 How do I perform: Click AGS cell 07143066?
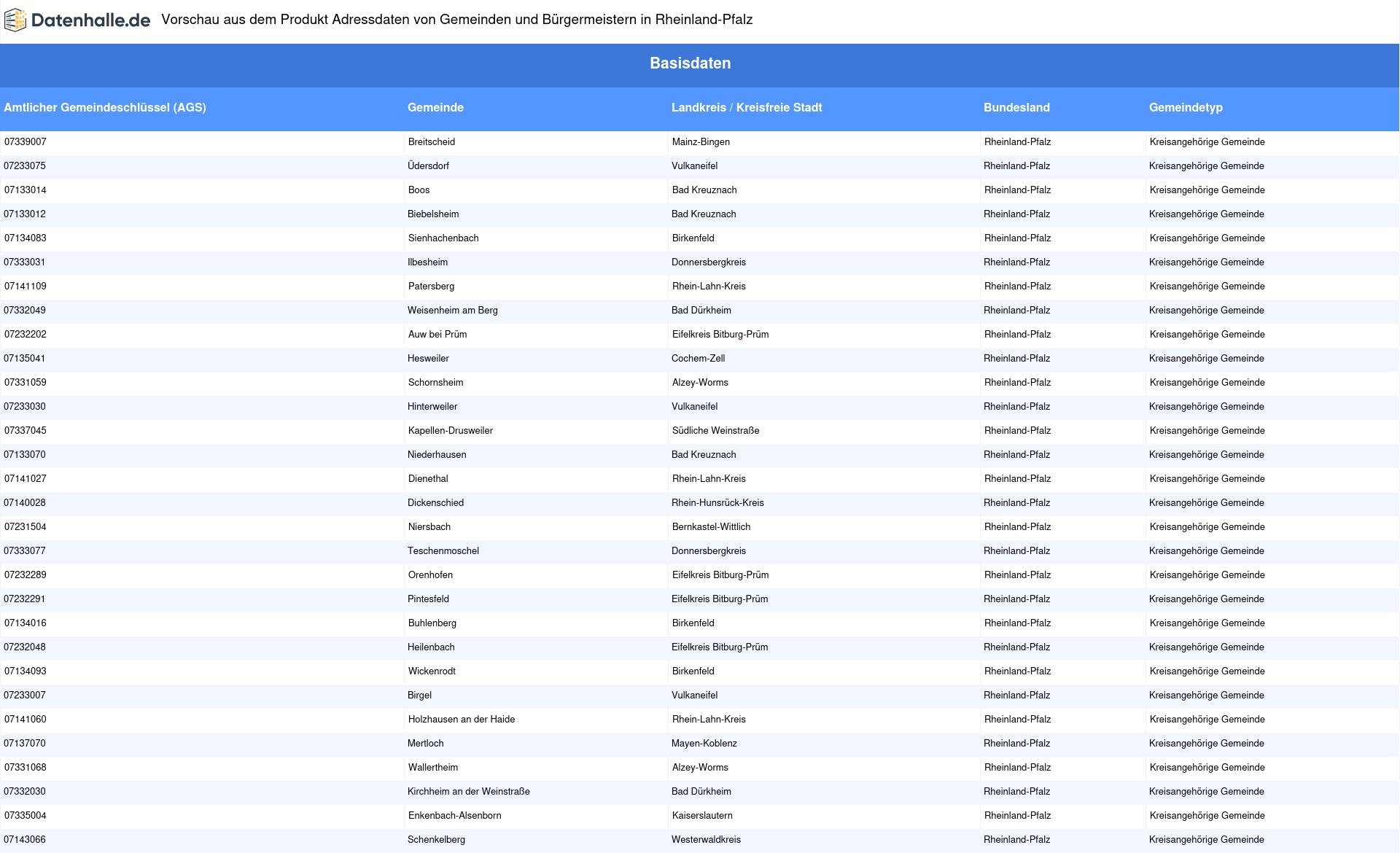coord(202,840)
